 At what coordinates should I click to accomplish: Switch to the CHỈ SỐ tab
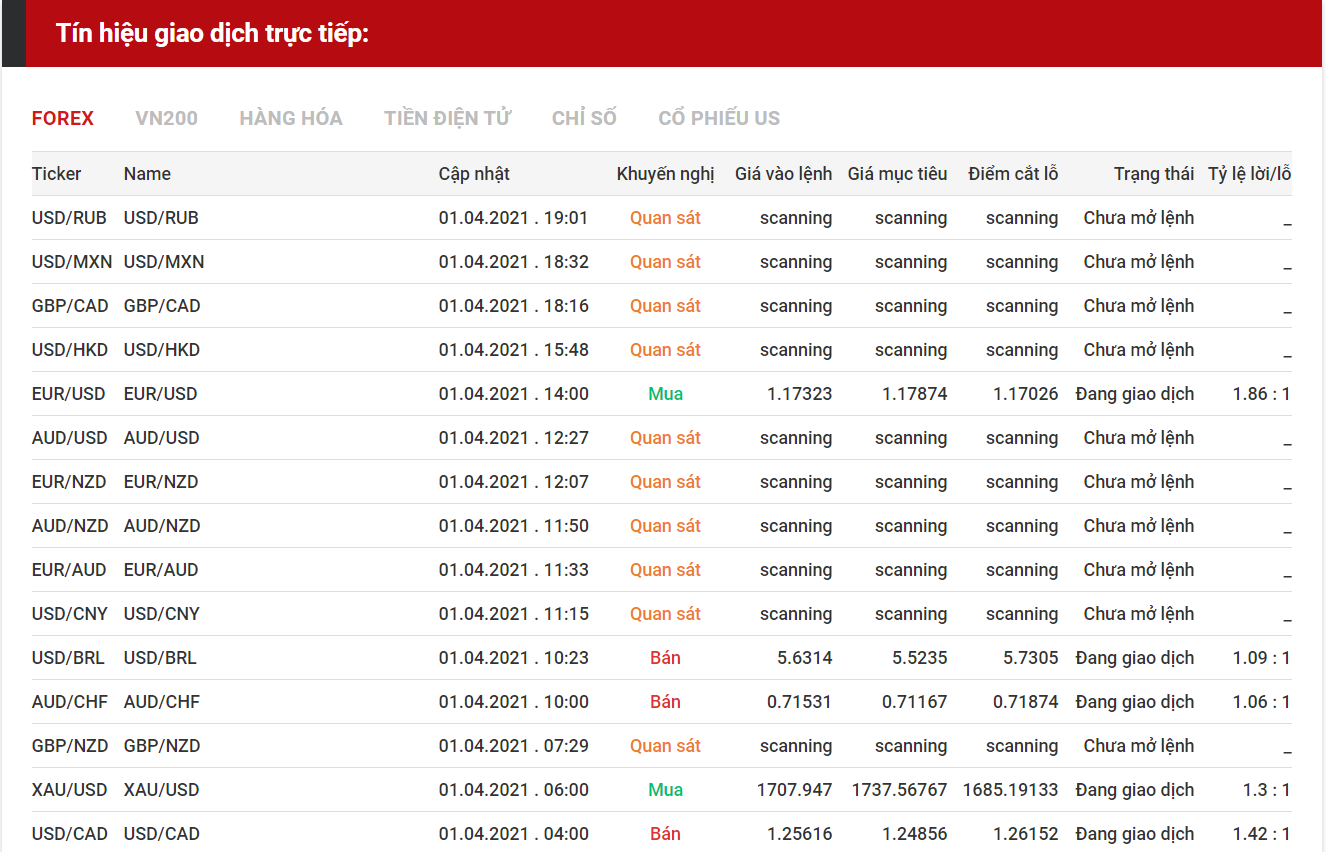(584, 118)
